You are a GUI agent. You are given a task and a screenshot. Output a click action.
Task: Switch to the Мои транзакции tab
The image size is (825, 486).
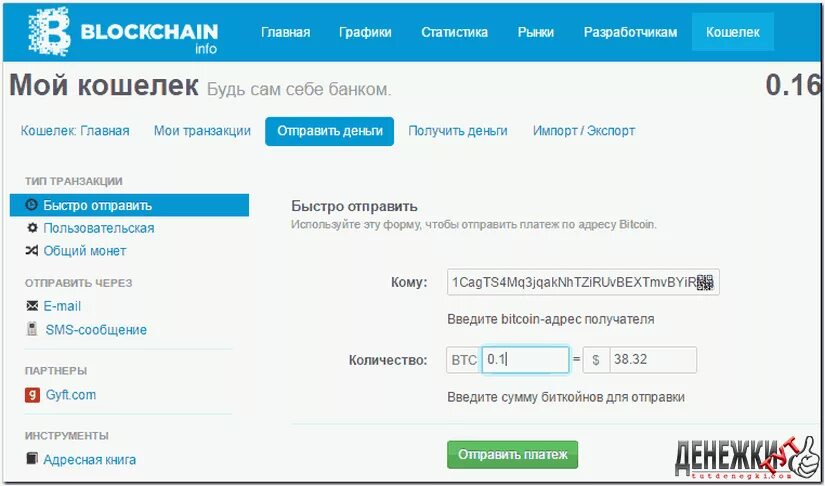[202, 130]
